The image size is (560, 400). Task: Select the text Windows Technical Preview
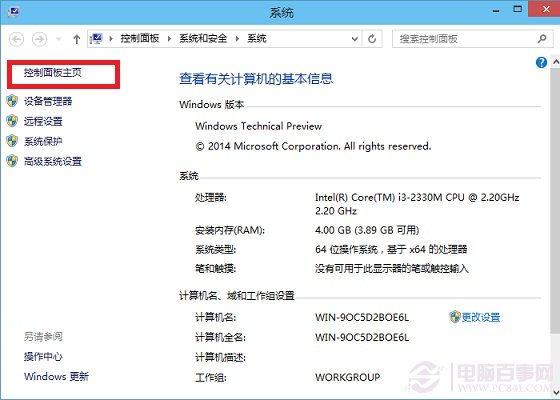258,126
